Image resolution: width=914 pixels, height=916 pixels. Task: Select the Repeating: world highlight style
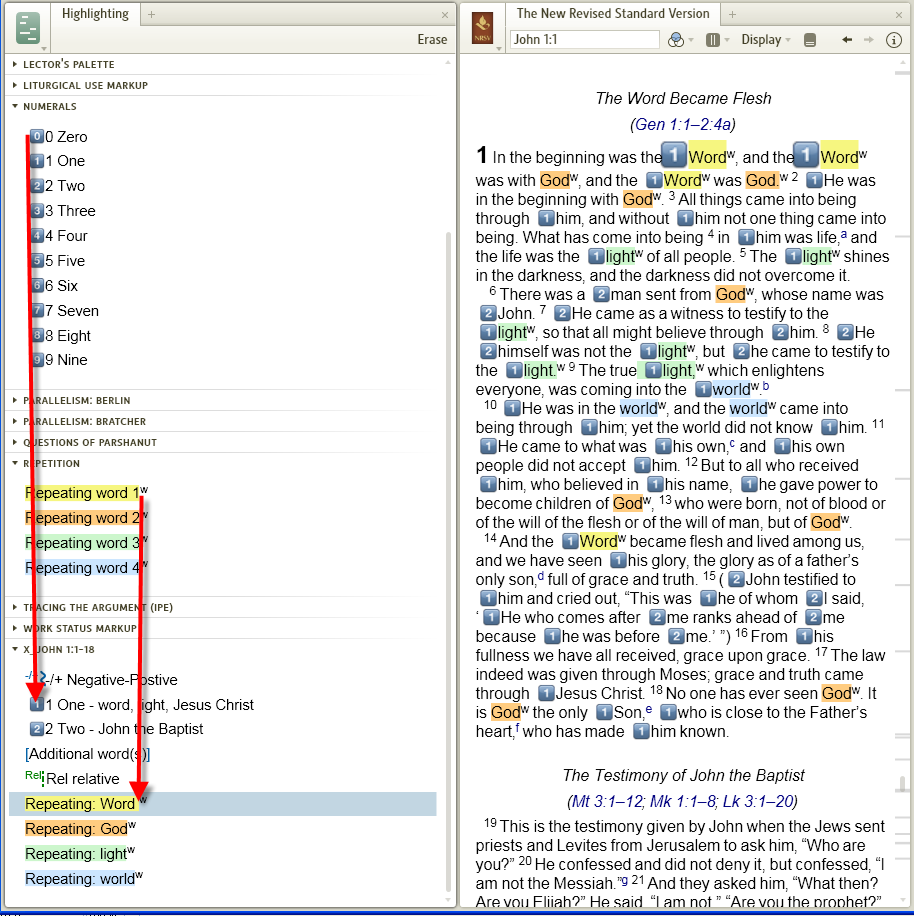tap(84, 879)
